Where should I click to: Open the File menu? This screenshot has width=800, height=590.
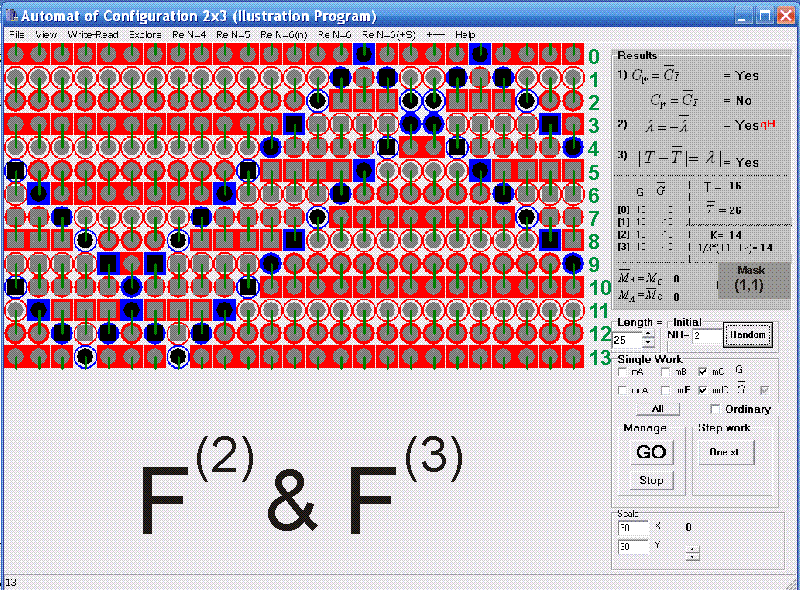(17, 35)
